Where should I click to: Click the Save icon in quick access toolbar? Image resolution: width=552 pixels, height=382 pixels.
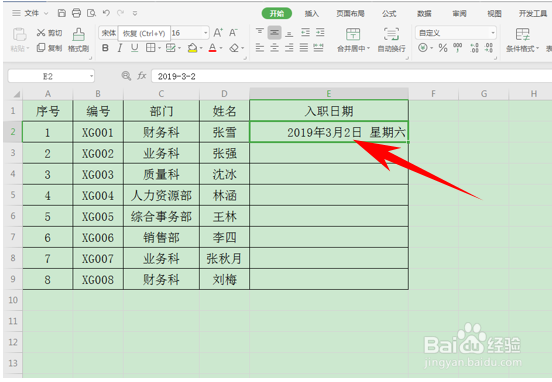[62, 13]
